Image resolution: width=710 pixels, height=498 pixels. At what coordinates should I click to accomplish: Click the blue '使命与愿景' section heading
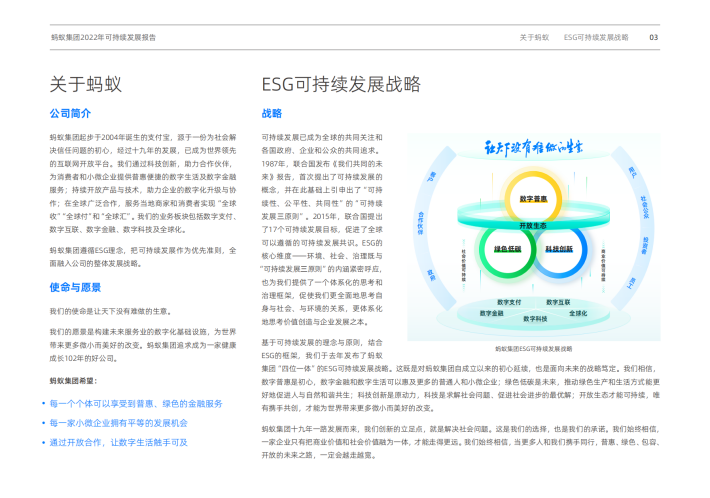coord(75,287)
